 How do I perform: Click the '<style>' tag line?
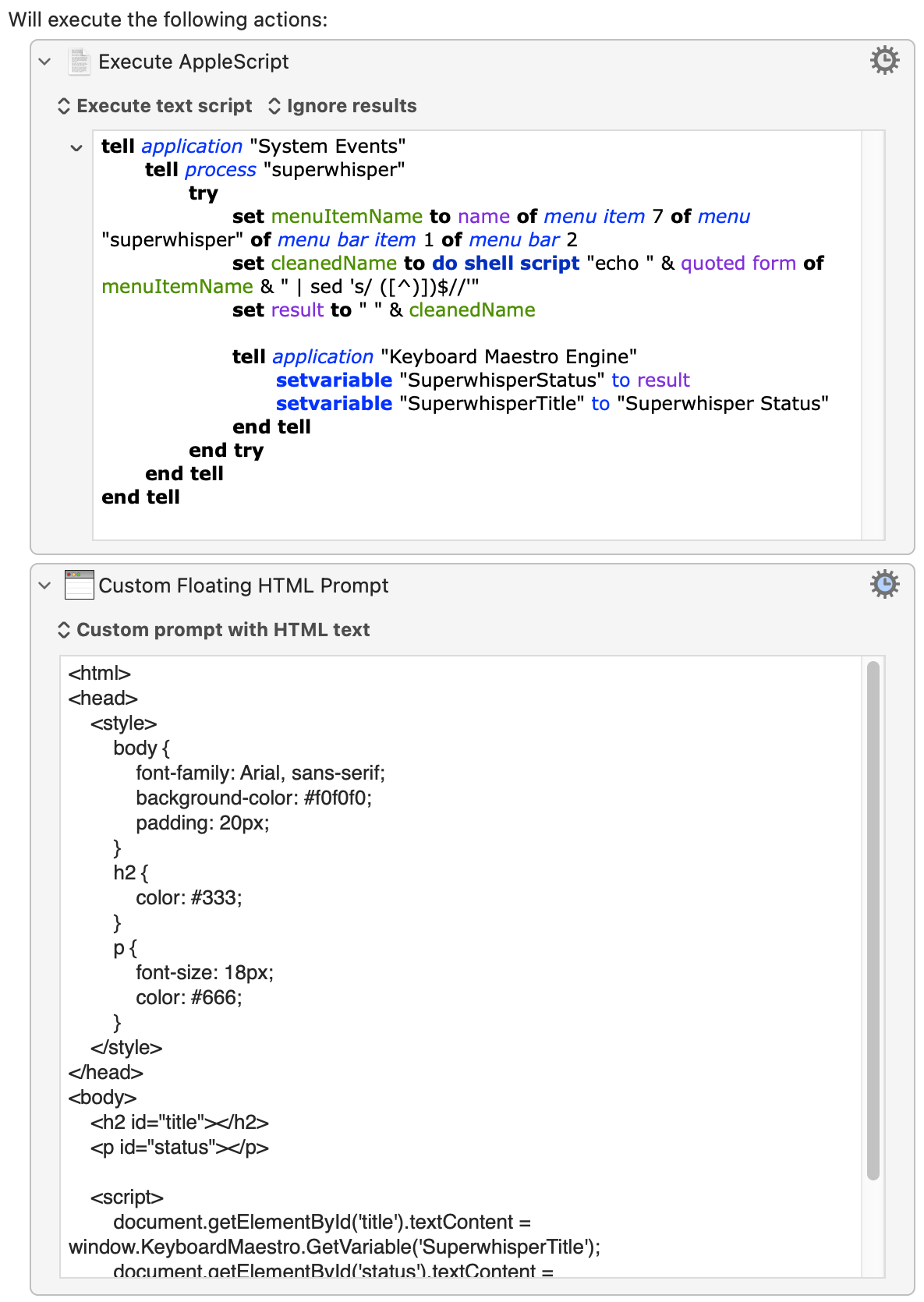[123, 724]
